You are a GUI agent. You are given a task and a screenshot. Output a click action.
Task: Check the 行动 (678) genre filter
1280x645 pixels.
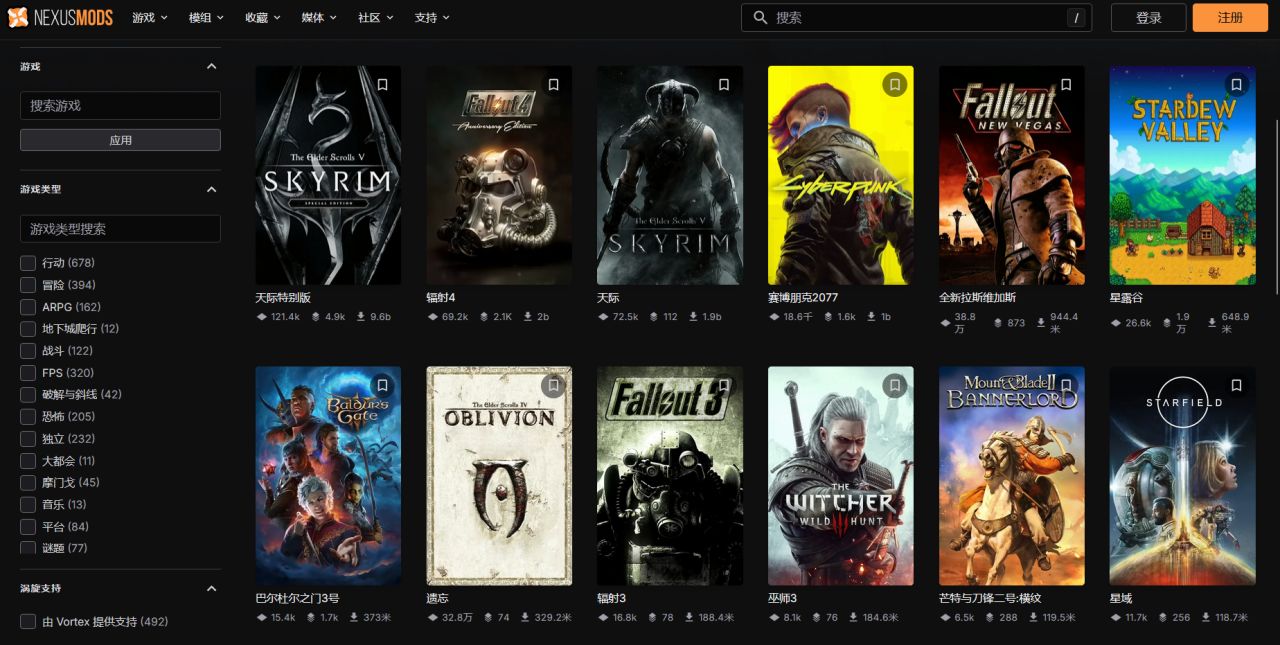pyautogui.click(x=28, y=263)
